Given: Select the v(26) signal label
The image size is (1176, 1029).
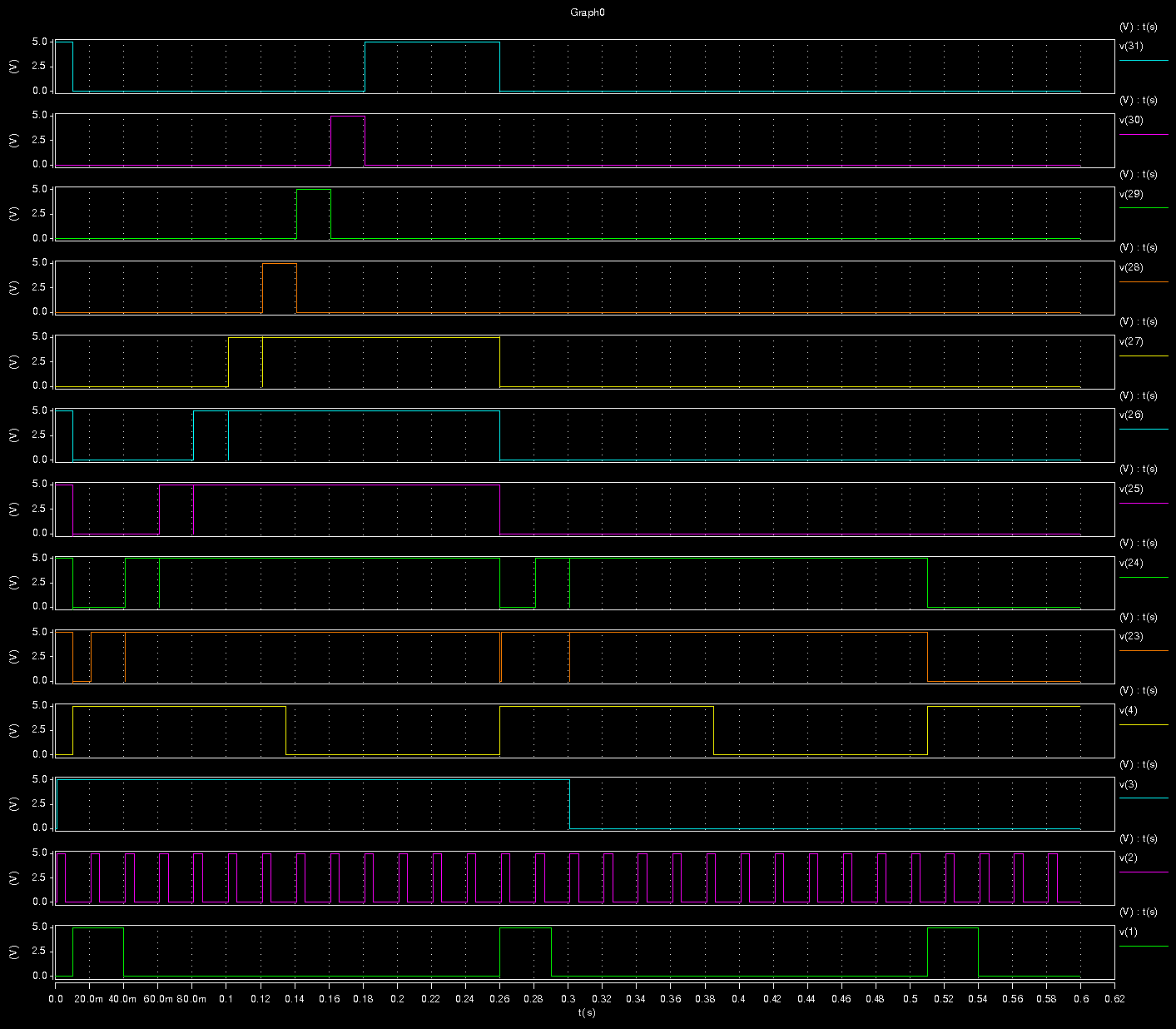Looking at the screenshot, I should click(1131, 415).
